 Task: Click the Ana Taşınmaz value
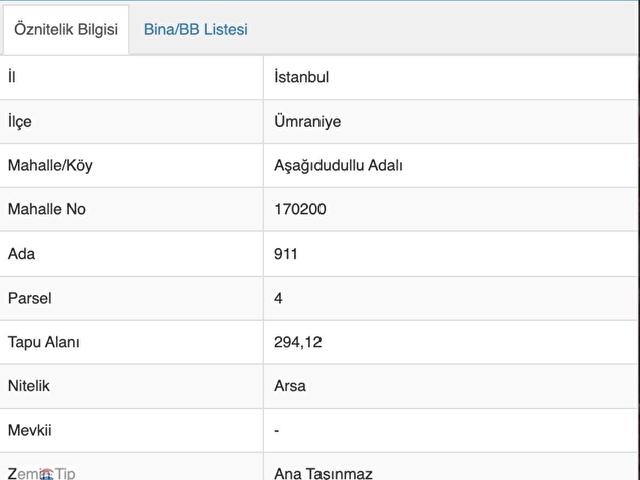[x=323, y=473]
